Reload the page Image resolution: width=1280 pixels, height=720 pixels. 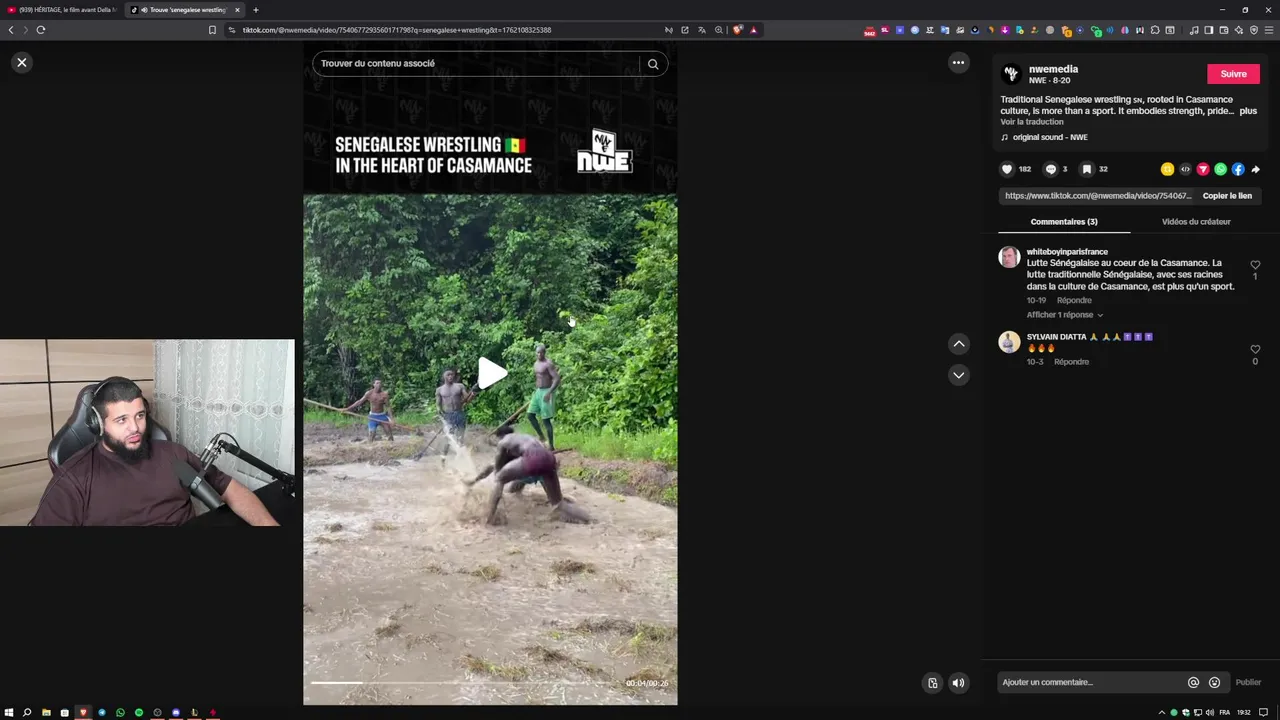click(41, 30)
